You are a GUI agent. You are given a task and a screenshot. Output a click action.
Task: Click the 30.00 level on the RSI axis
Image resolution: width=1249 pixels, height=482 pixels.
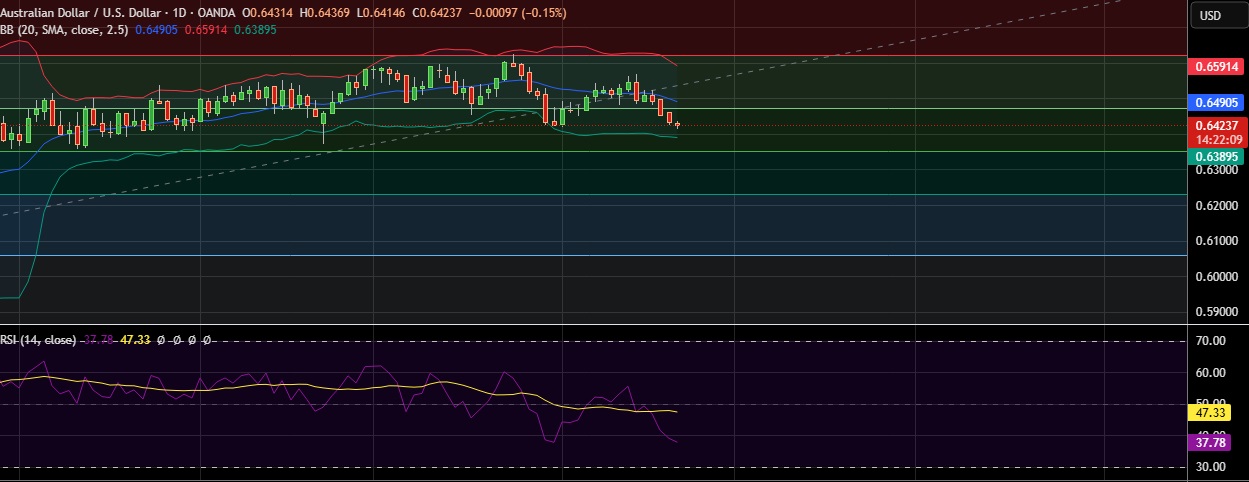coord(1211,467)
